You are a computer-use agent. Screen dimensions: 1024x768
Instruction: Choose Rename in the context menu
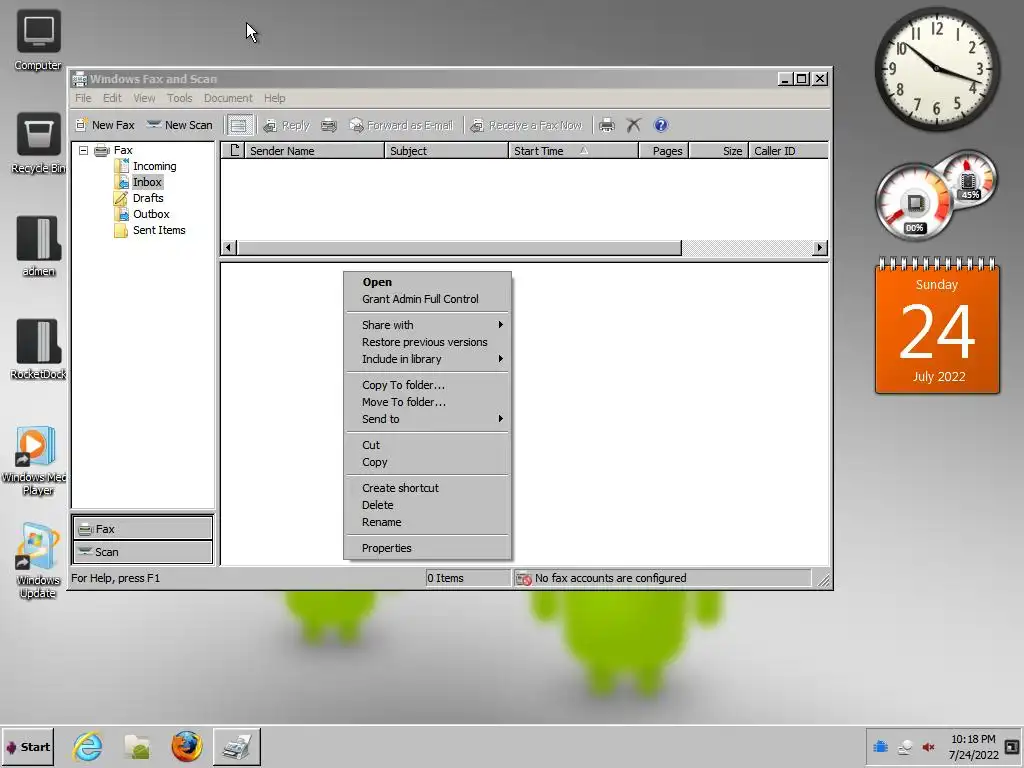(x=427, y=522)
